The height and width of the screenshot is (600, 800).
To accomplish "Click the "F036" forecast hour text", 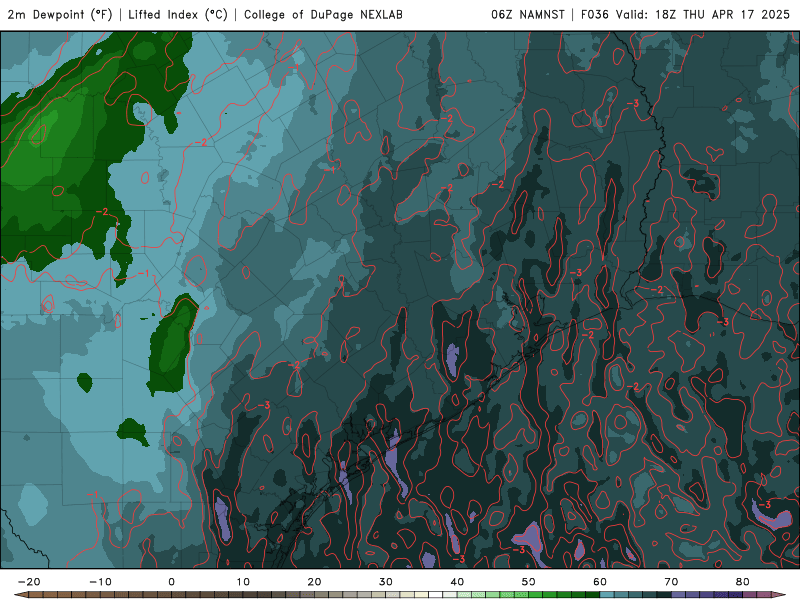I will tap(594, 15).
